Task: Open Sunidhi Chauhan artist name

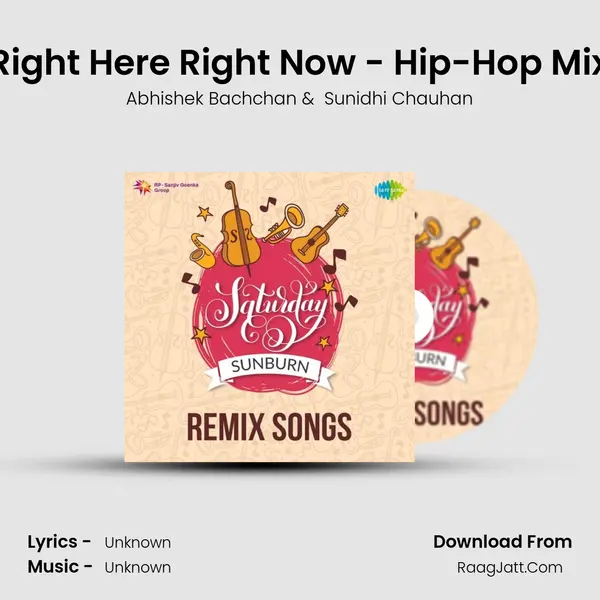Action: point(398,99)
